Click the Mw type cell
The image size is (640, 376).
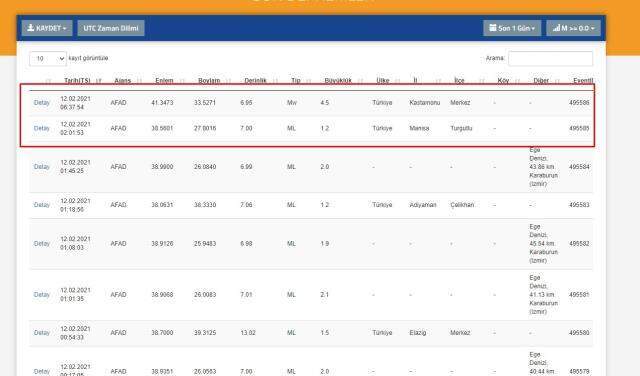click(x=292, y=103)
